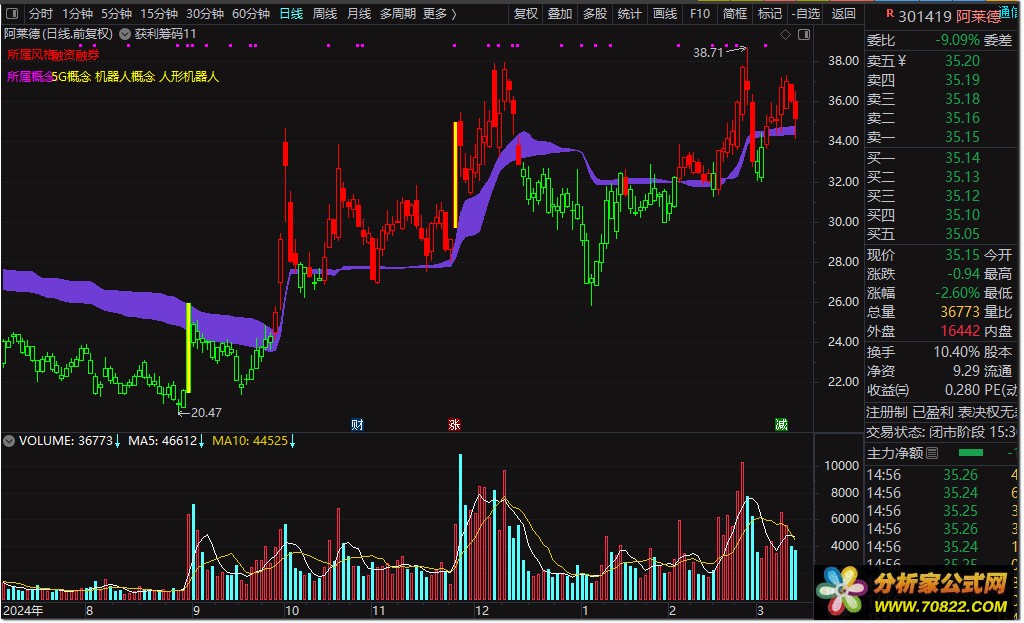The image size is (1024, 623).
Task: Open the 统计 statistics tool
Action: coord(630,14)
